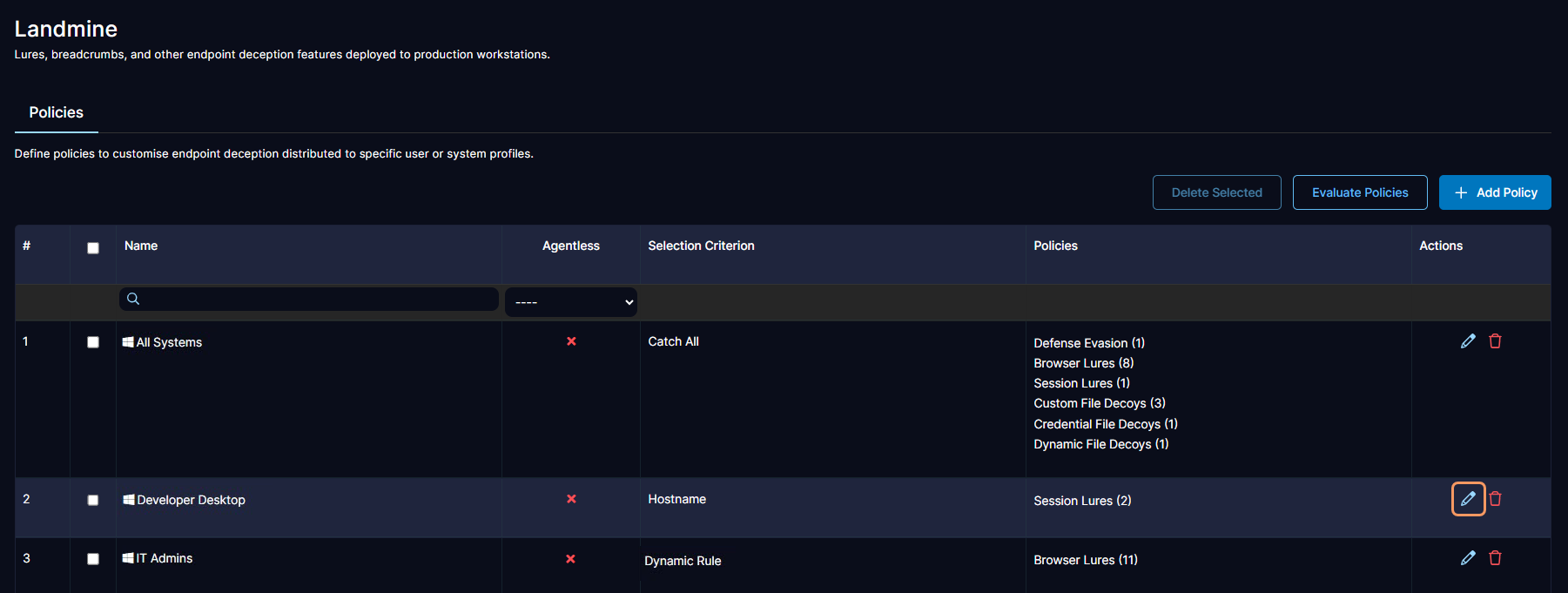Delete the All Systems policy
Image resolution: width=1568 pixels, height=593 pixels.
1495,341
